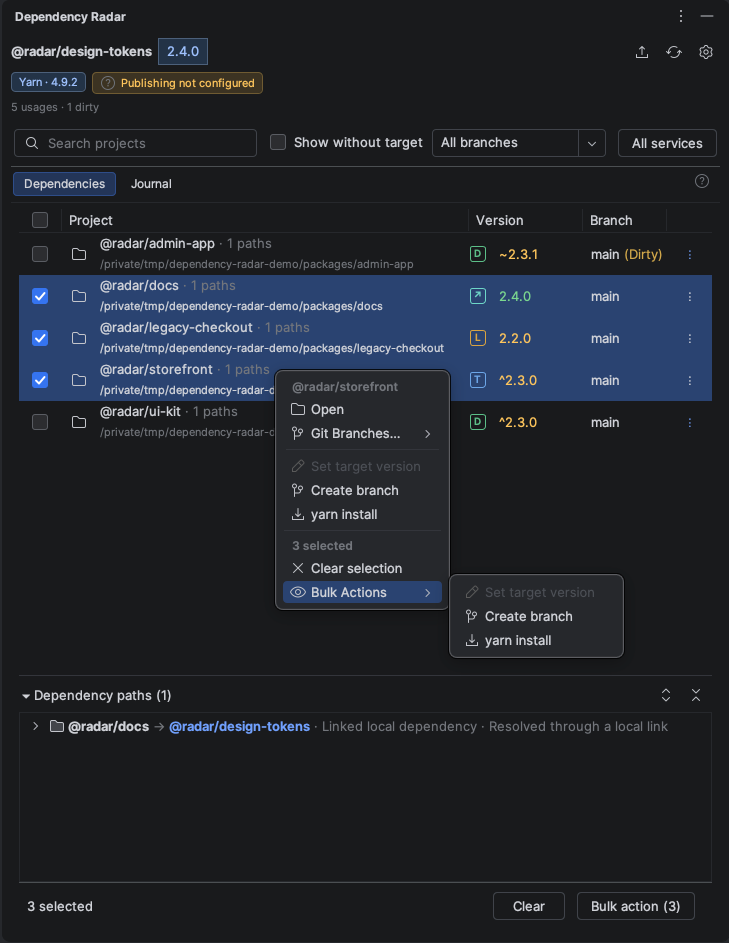Enable Show without target checkbox

(x=278, y=142)
